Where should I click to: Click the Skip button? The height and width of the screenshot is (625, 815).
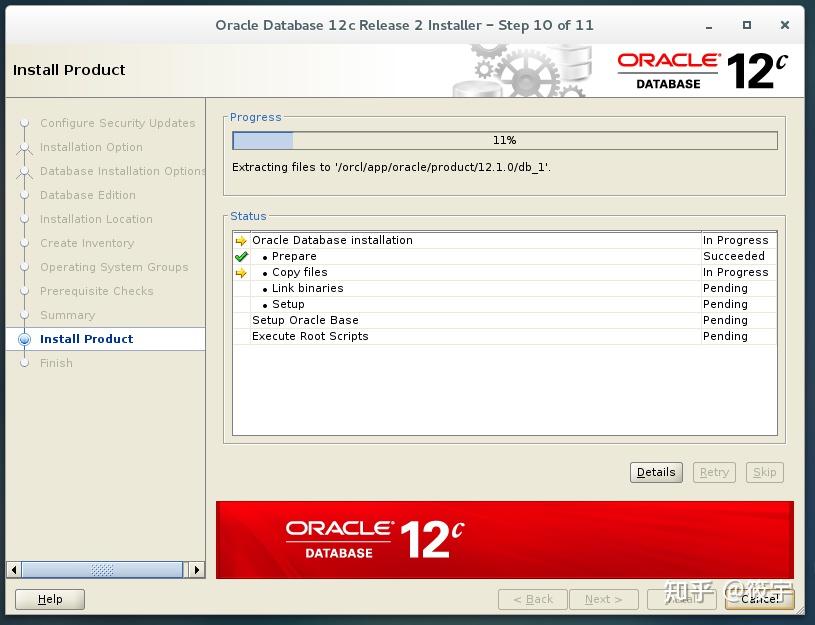click(764, 472)
